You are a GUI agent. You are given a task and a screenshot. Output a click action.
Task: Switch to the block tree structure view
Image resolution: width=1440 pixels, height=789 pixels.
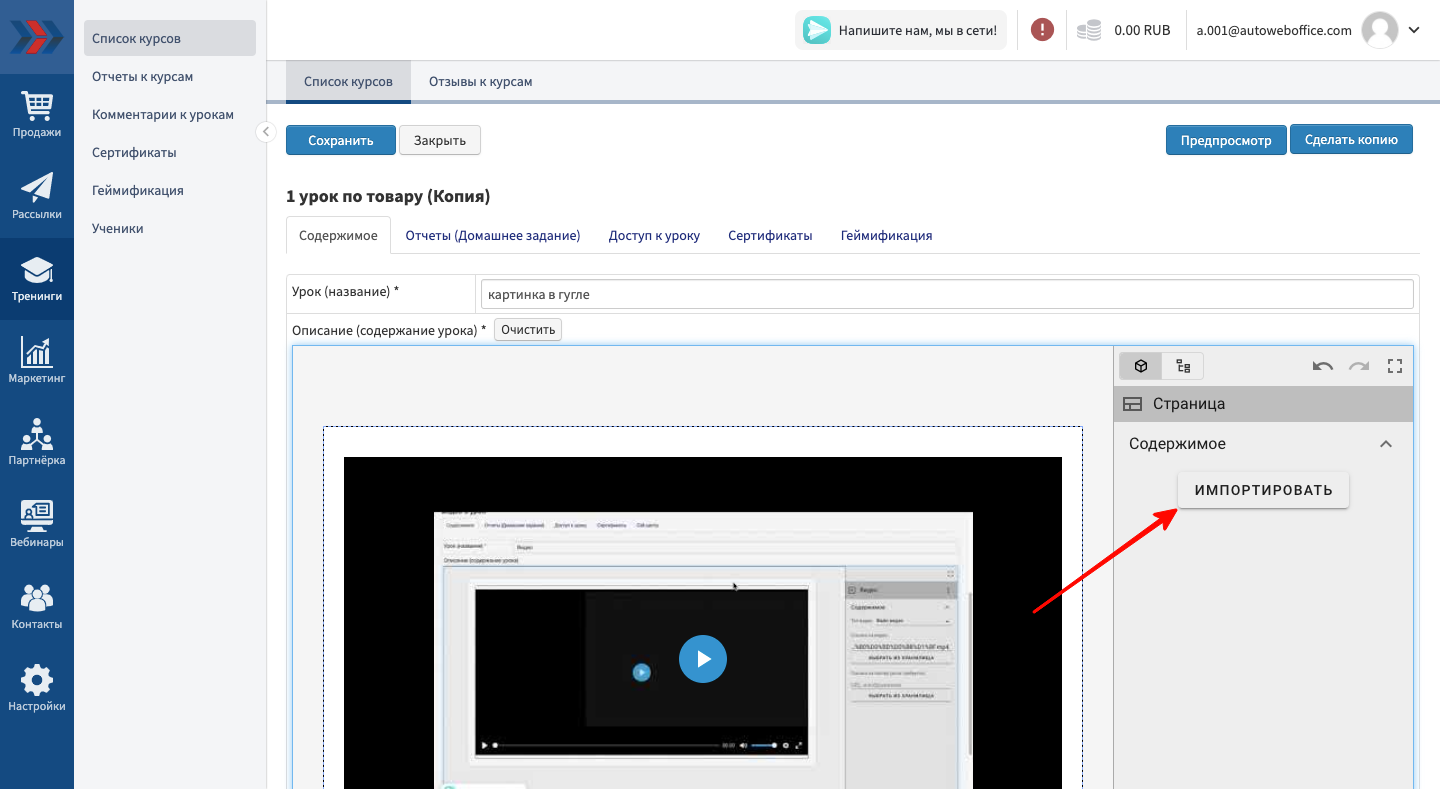(1183, 366)
